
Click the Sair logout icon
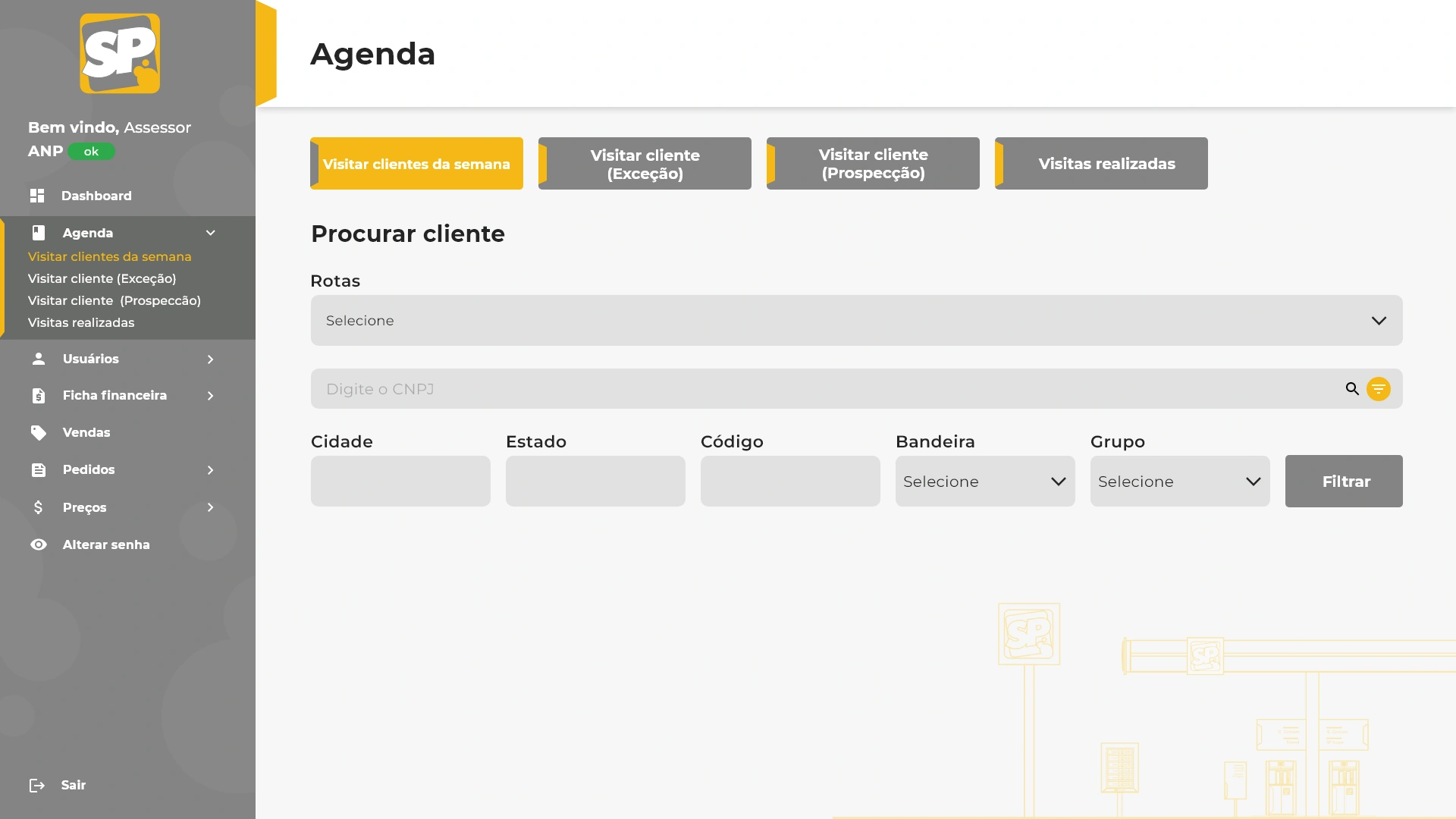coord(37,786)
